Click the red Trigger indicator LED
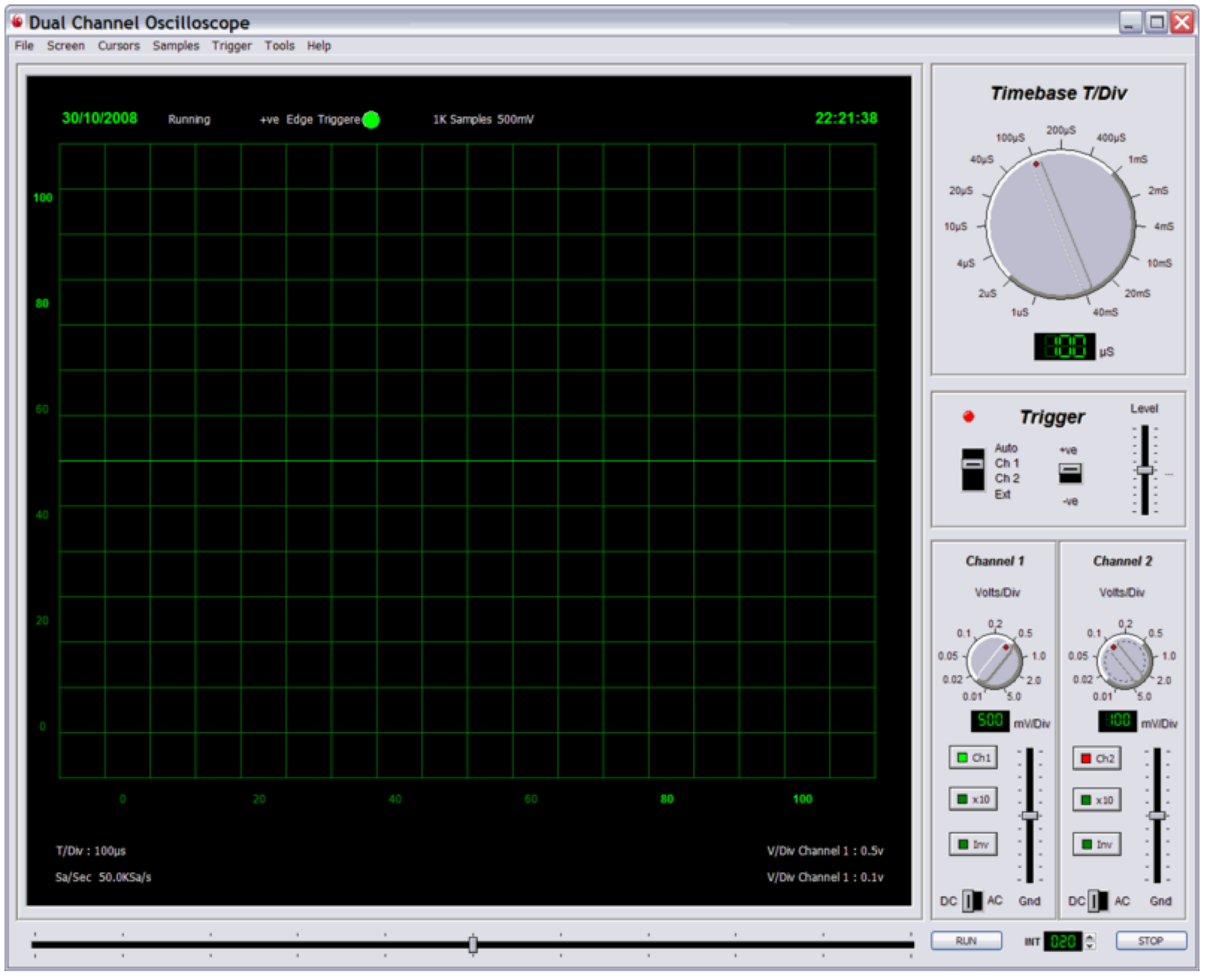Screen dimensions: 1207x980 coord(968,417)
